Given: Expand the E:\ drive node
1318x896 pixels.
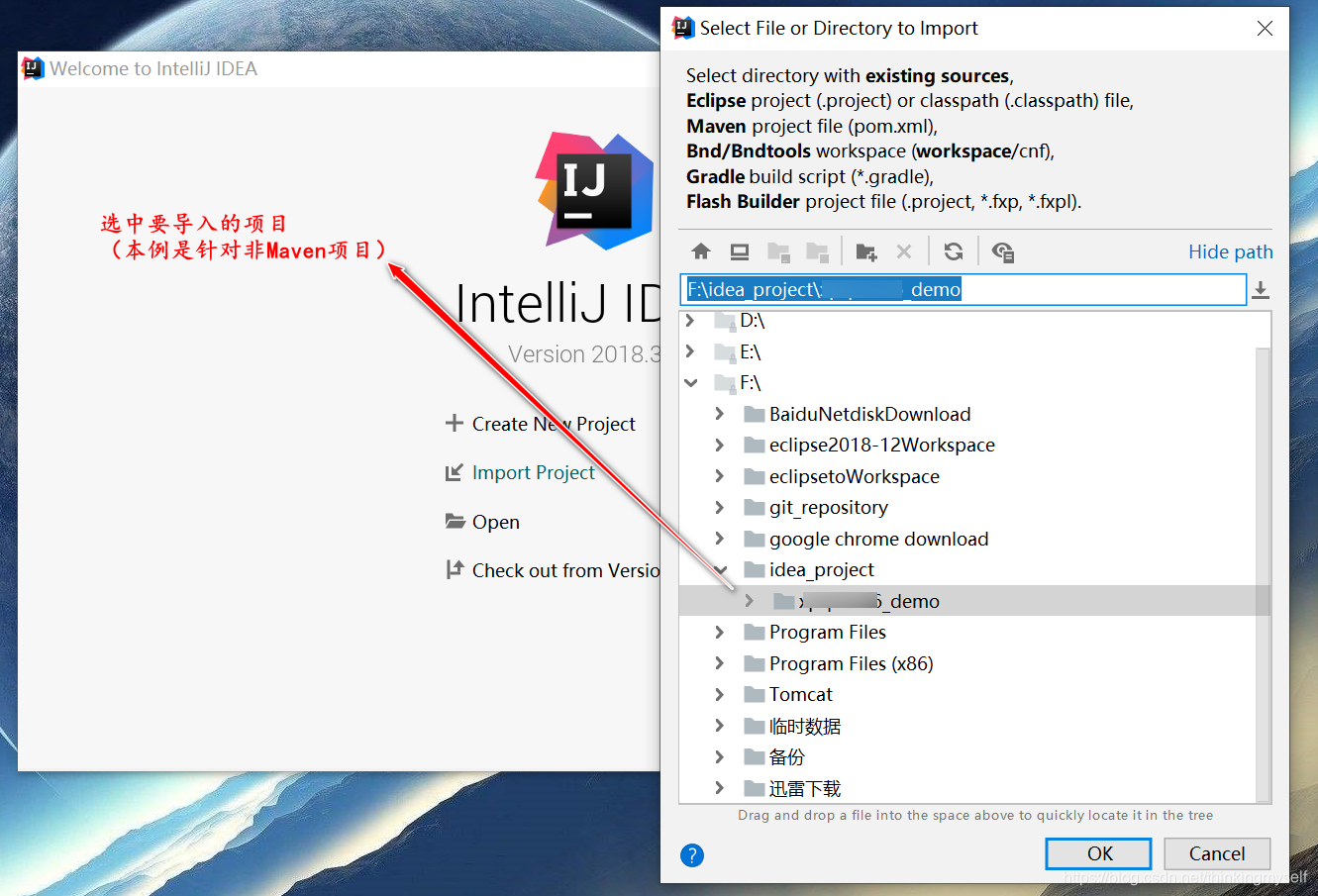Looking at the screenshot, I should (690, 351).
